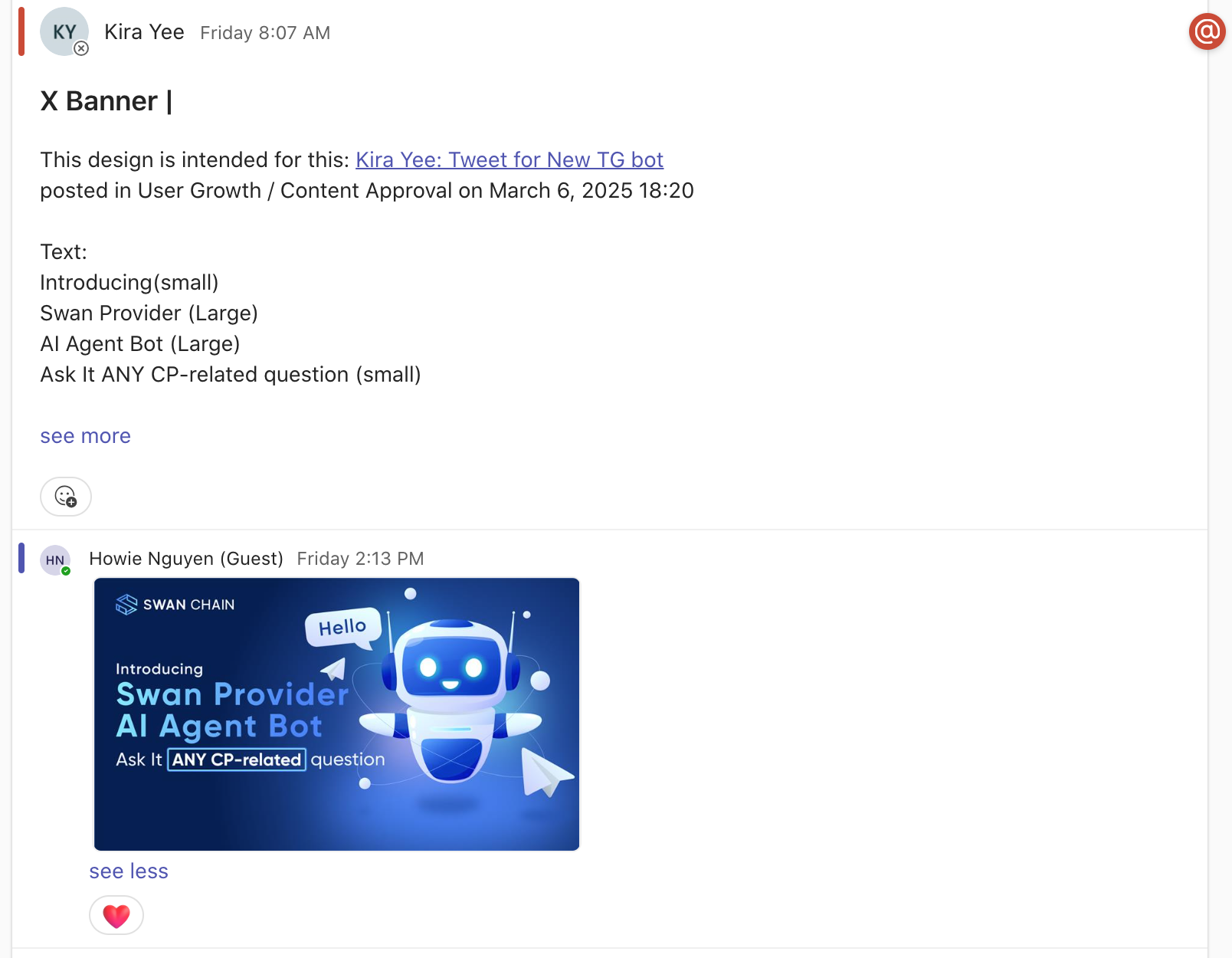This screenshot has width=1232, height=958.
Task: Open Kira Yee's KY avatar
Action: tap(64, 31)
